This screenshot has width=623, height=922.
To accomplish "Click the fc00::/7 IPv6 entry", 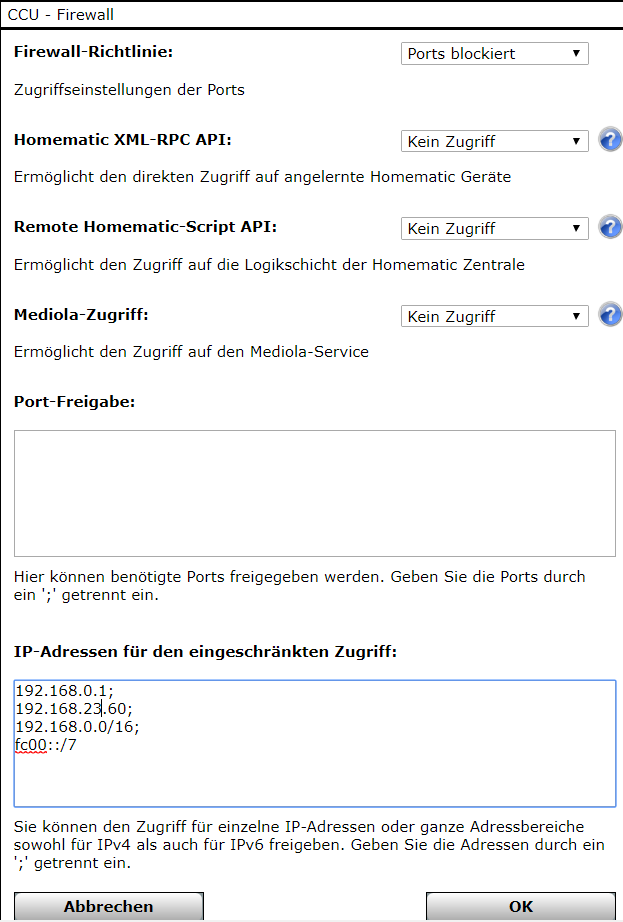I will click(48, 744).
